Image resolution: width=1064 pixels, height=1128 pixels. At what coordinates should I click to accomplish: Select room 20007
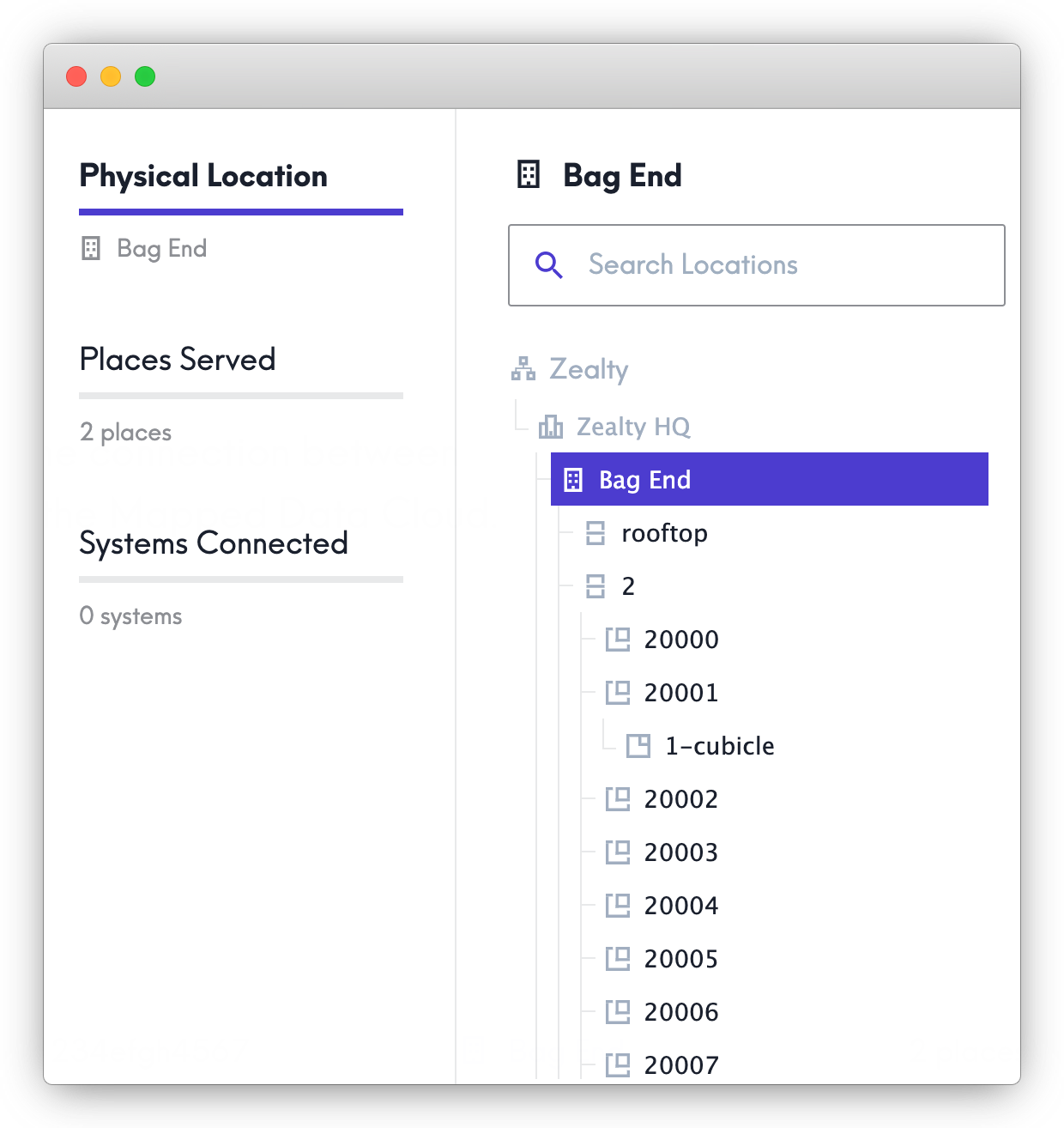681,1065
